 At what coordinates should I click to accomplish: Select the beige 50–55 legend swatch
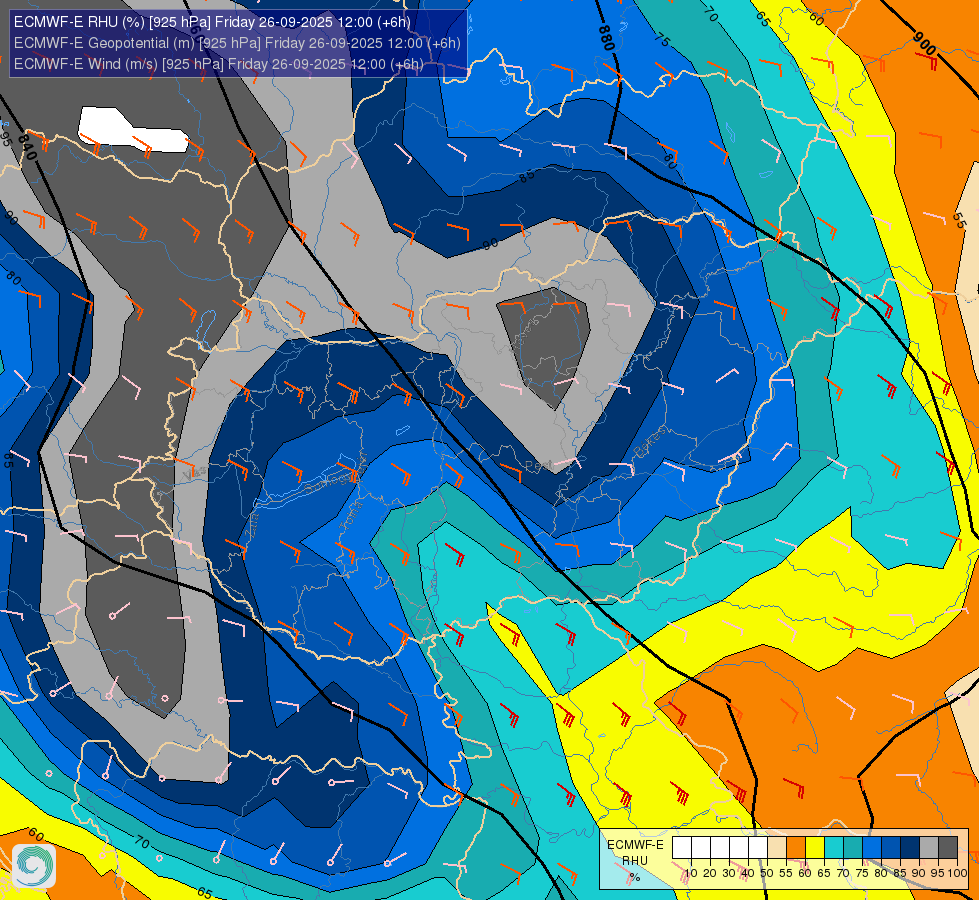click(777, 847)
